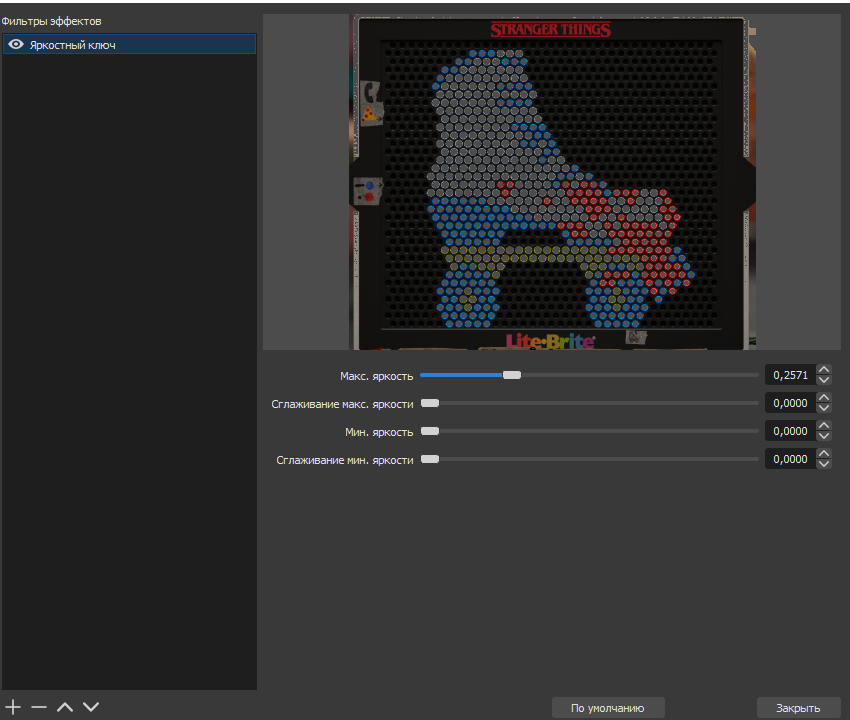The image size is (850, 720).
Task: Decrease Макс. яркость with down spinner arrow
Action: pos(824,380)
